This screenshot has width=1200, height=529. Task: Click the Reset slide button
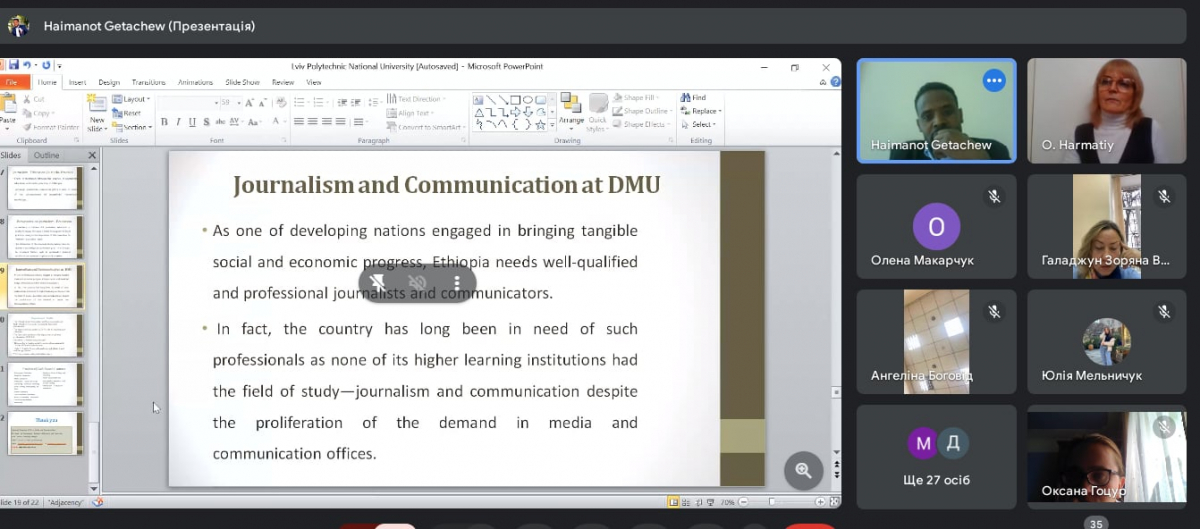point(130,113)
